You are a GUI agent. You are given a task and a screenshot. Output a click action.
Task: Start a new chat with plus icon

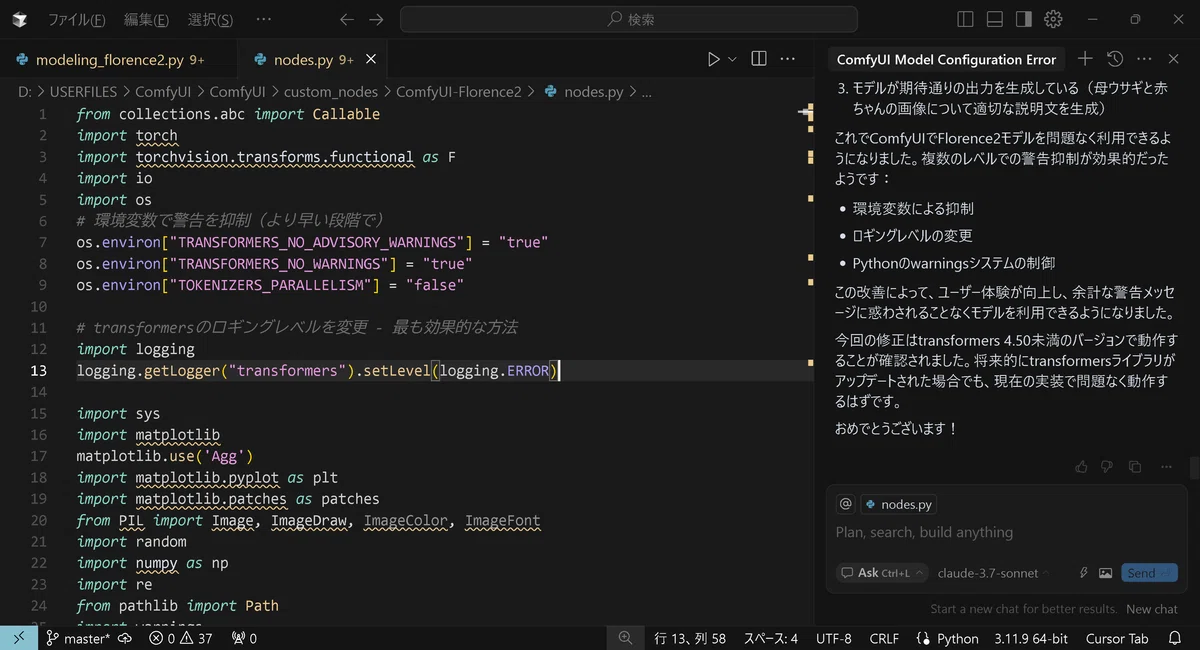click(x=1085, y=60)
